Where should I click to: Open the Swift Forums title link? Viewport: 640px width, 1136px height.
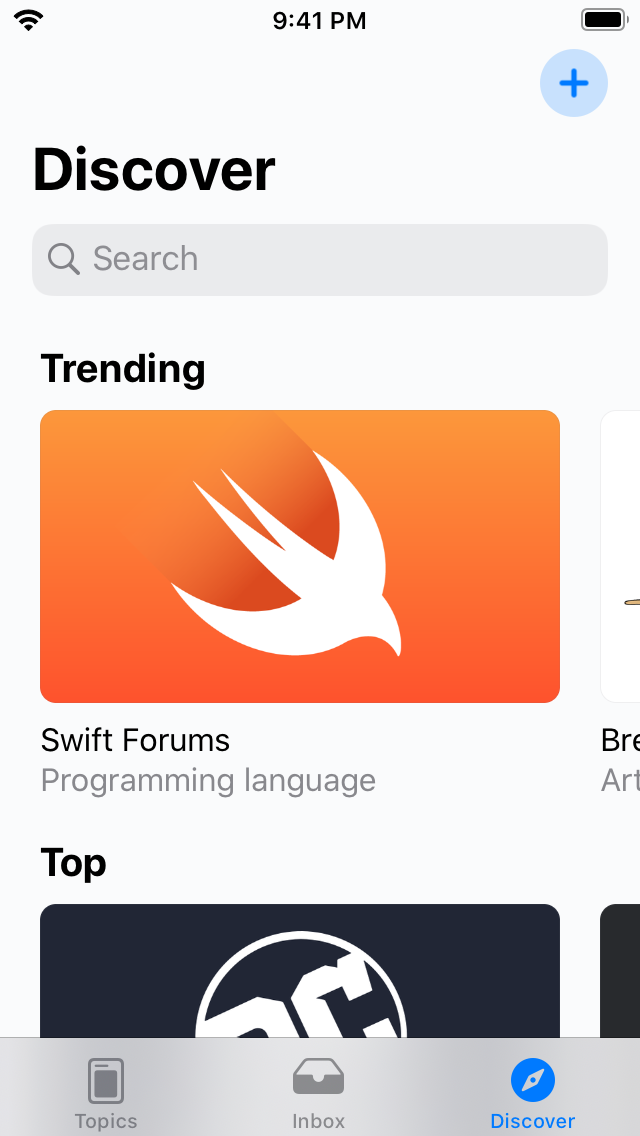pos(135,740)
